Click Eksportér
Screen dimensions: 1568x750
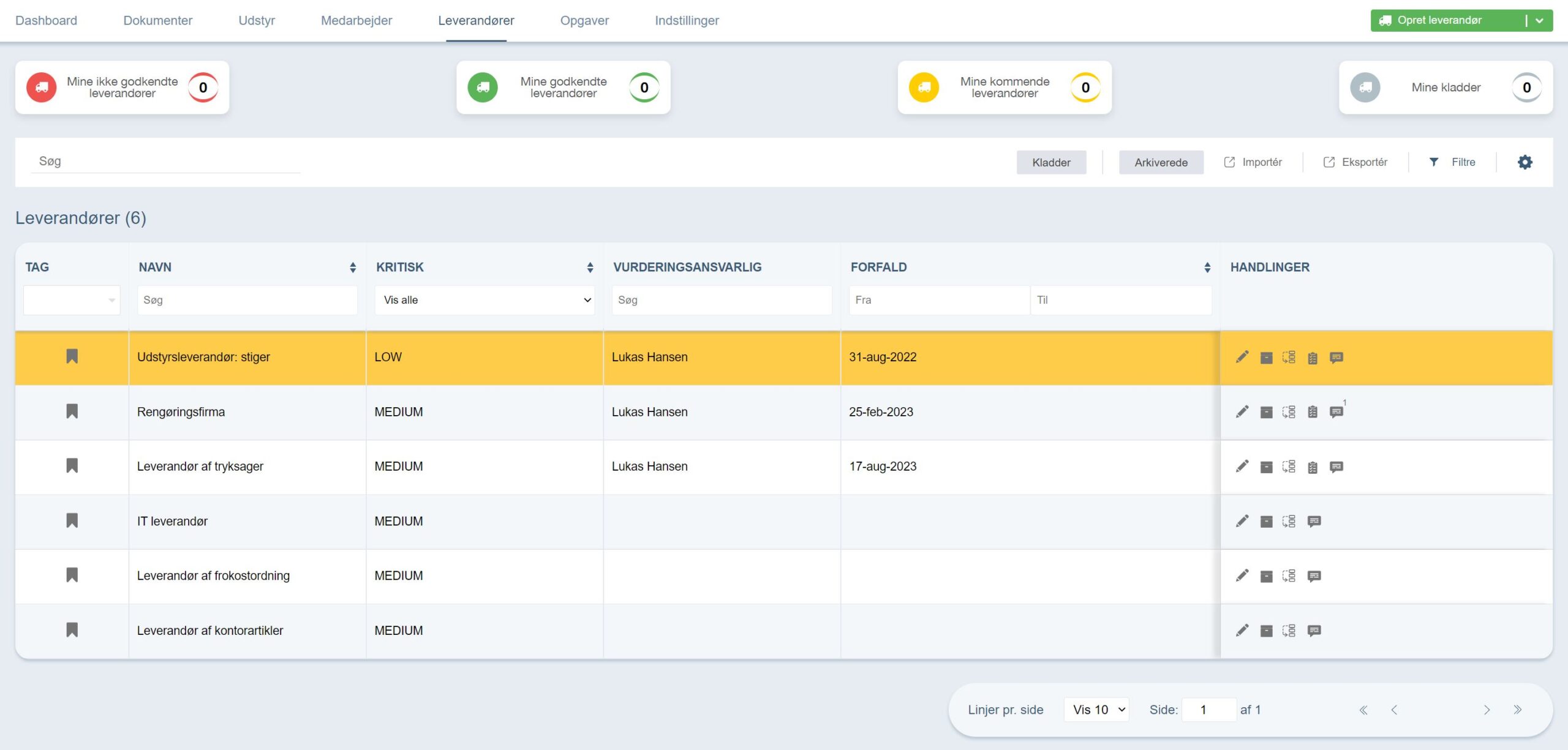point(1355,162)
